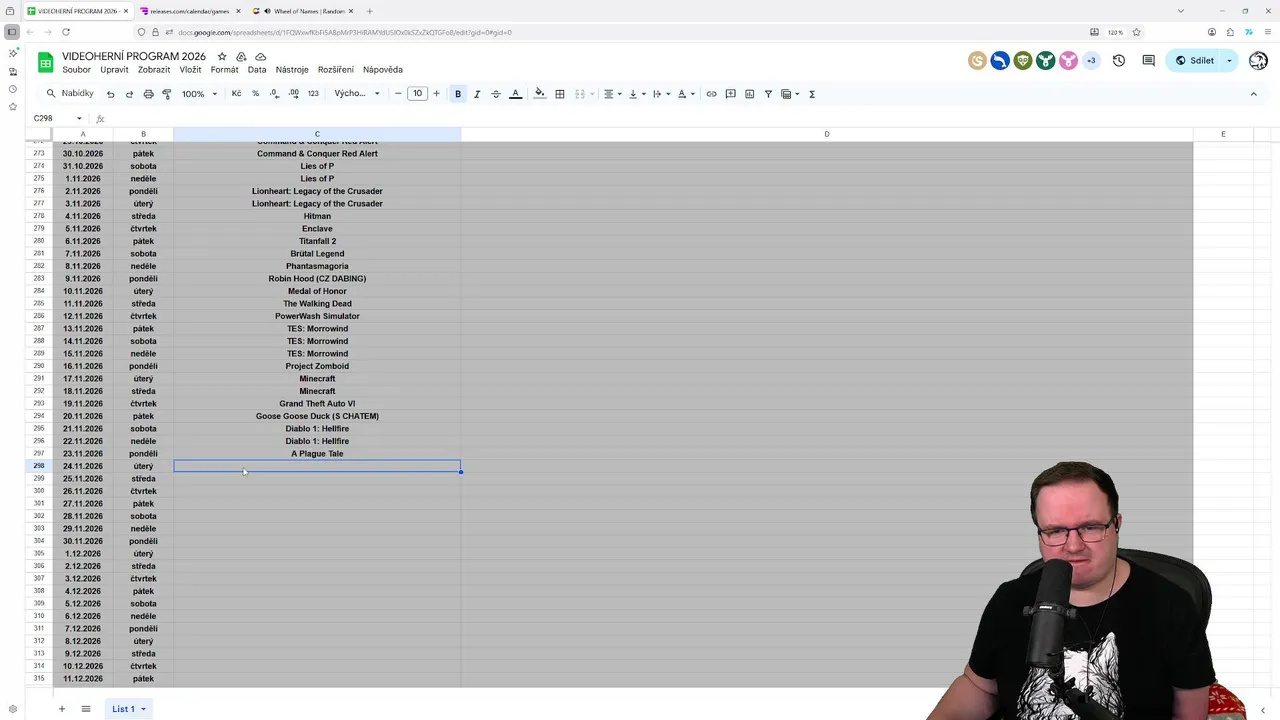Toggle italic formatting

(477, 94)
